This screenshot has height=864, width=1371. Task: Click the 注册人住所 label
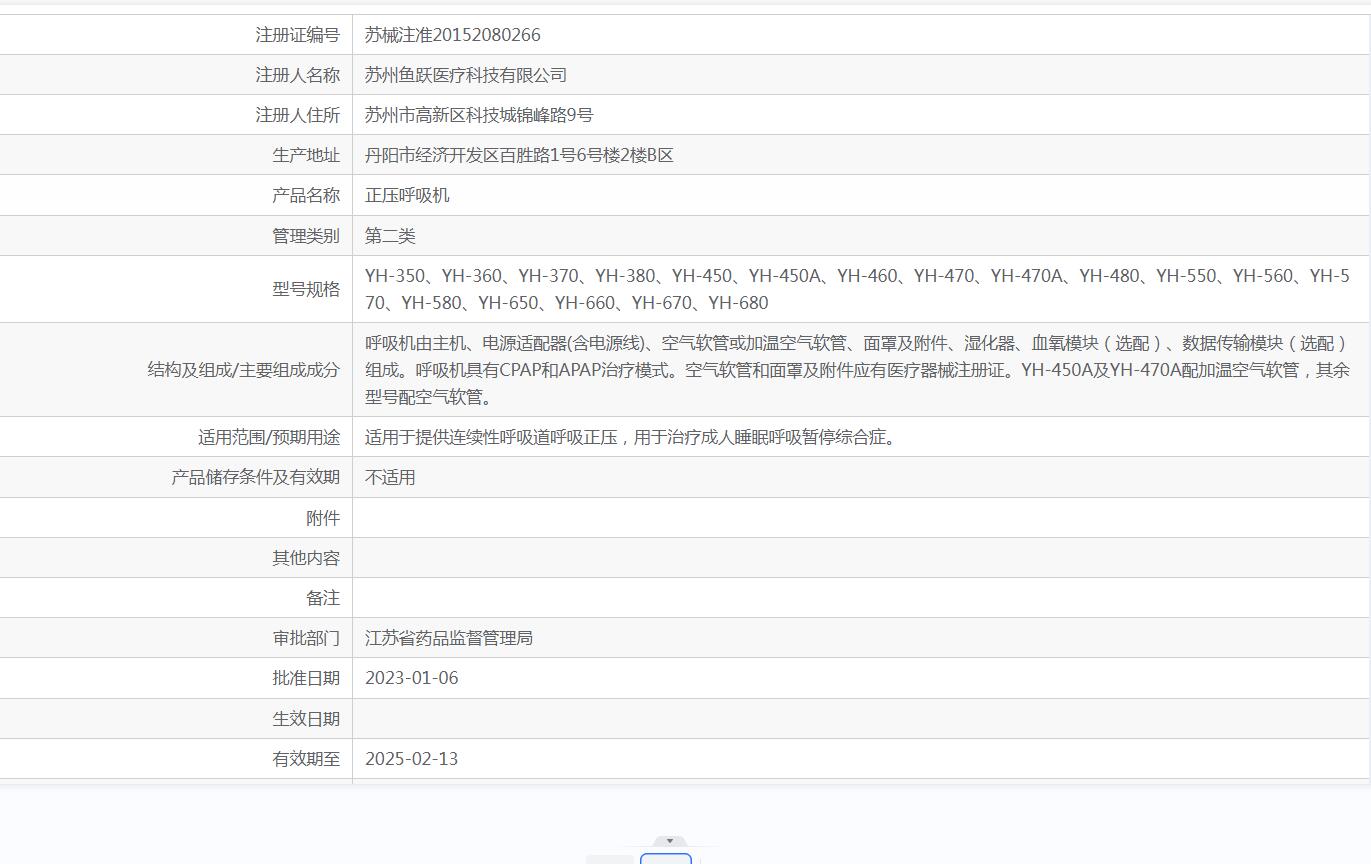[x=298, y=115]
